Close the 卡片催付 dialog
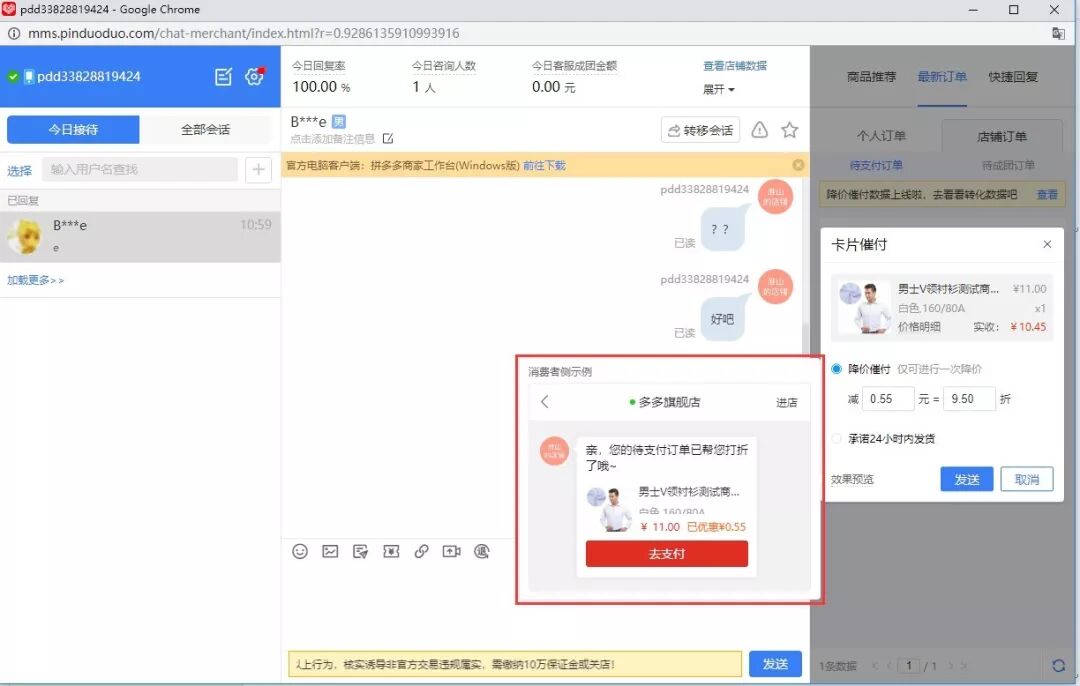 click(1047, 245)
